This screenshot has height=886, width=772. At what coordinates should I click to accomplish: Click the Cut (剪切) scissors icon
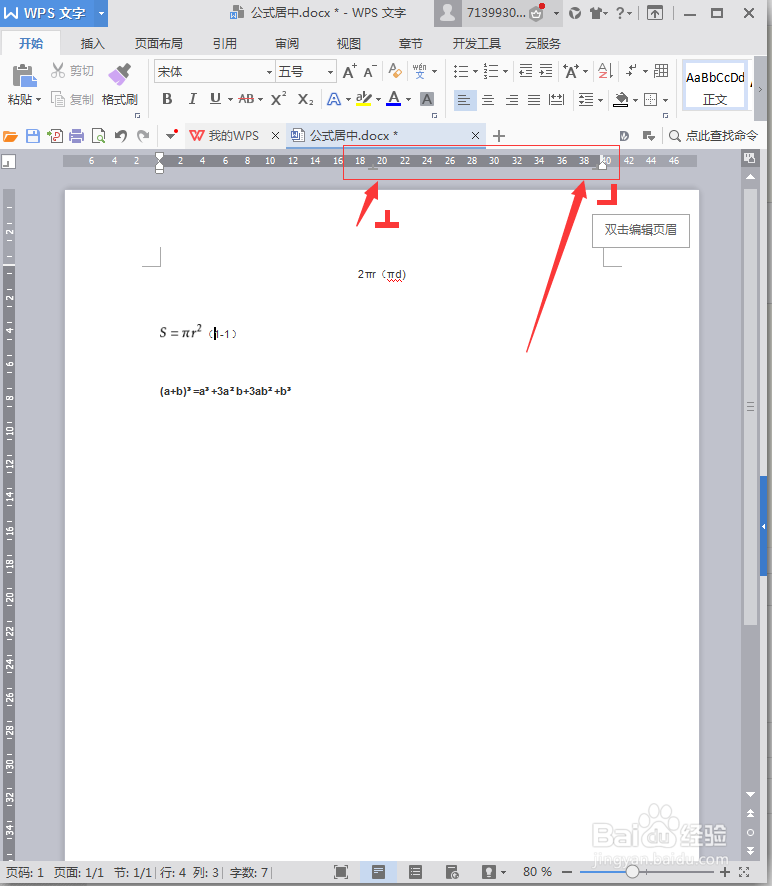click(58, 71)
